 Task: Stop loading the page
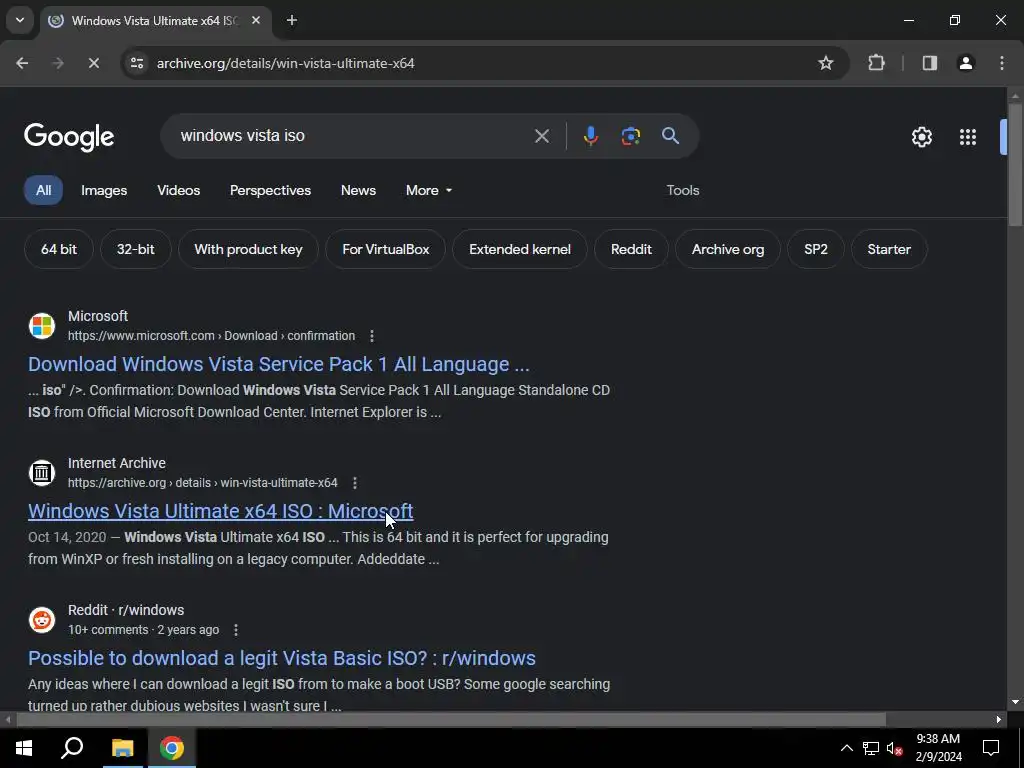93,63
